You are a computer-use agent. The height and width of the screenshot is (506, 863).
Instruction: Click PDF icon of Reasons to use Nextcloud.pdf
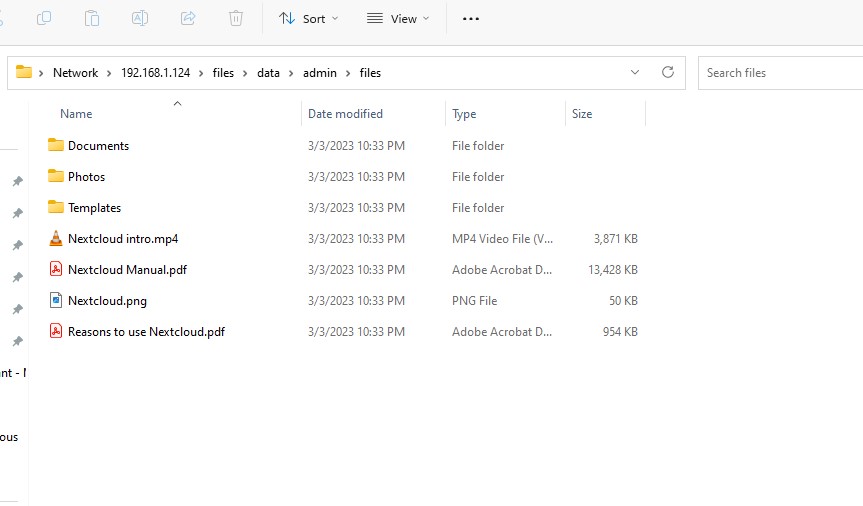[x=56, y=331]
